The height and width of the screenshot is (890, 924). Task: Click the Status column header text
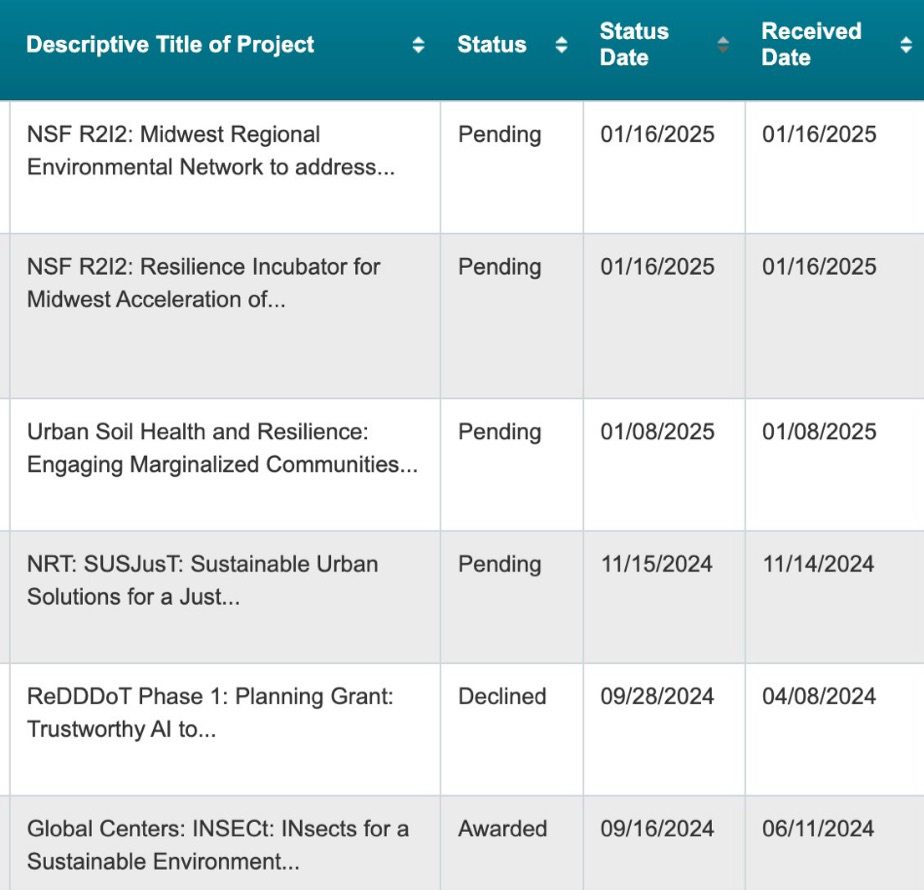491,45
